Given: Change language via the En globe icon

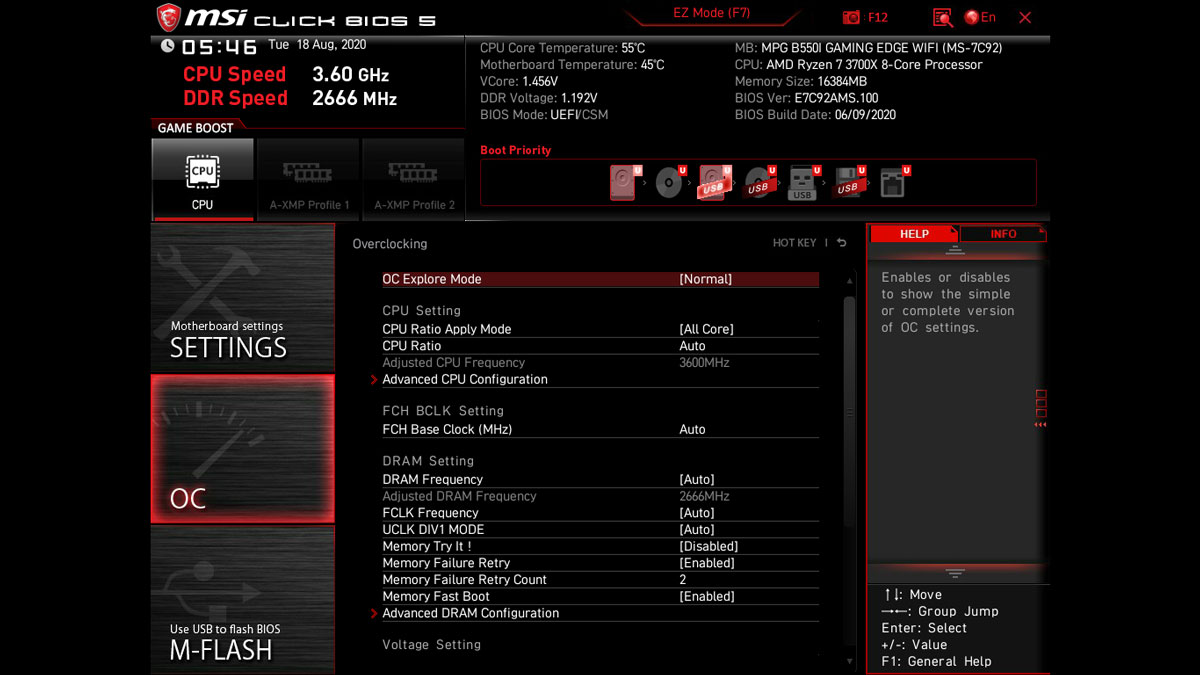Looking at the screenshot, I should coord(980,17).
